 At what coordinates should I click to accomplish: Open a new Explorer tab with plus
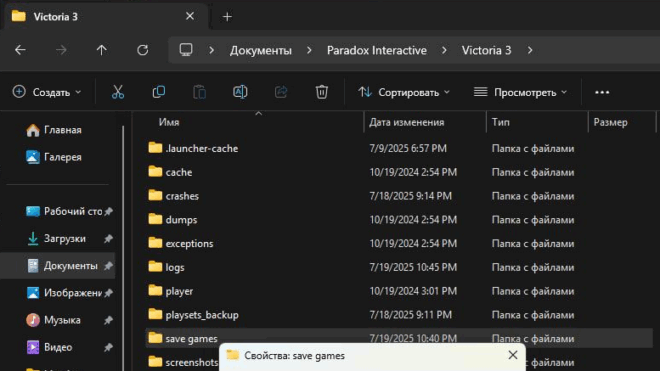[227, 17]
